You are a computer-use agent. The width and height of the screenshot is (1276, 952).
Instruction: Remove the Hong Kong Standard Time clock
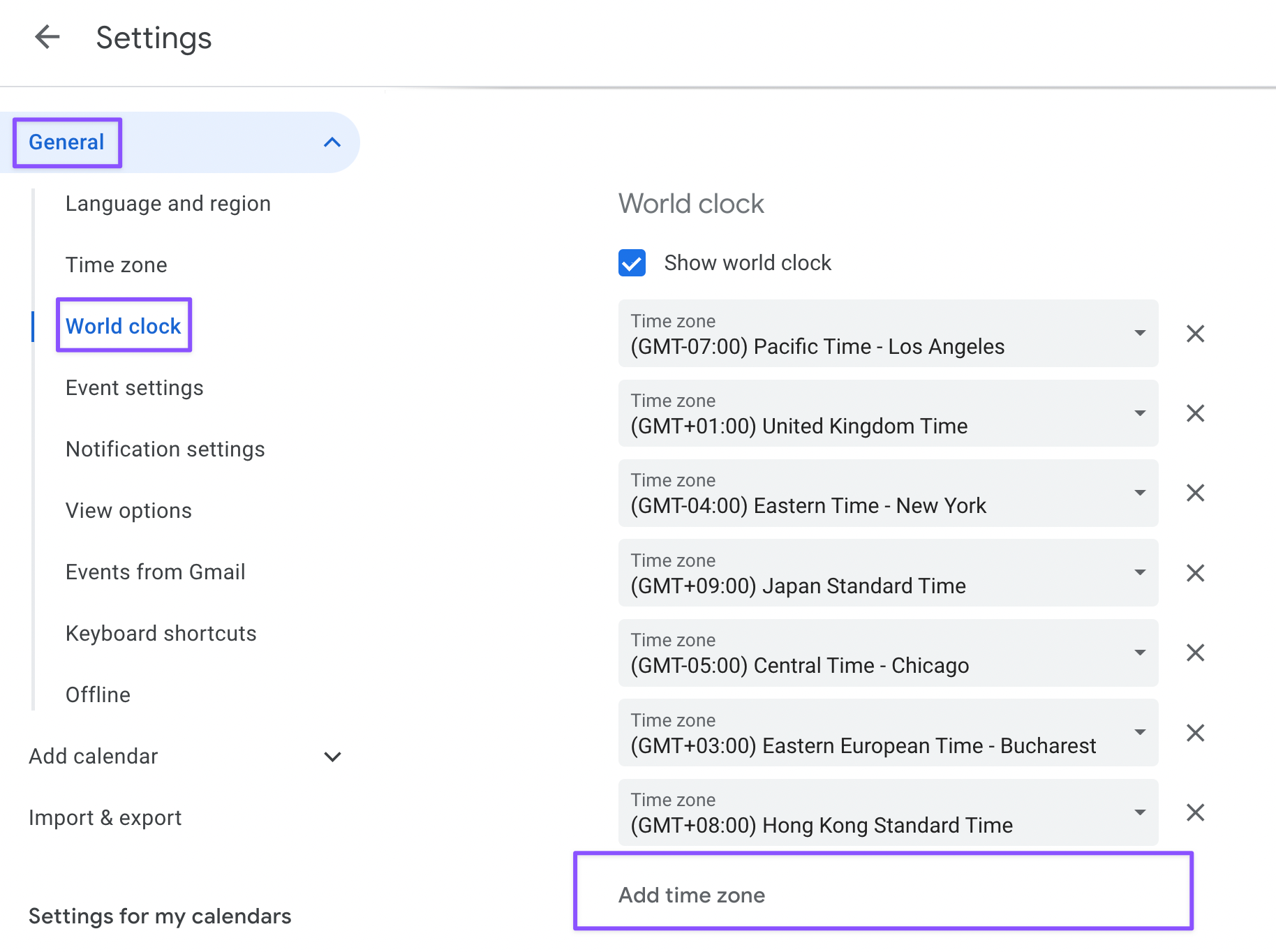[1195, 812]
